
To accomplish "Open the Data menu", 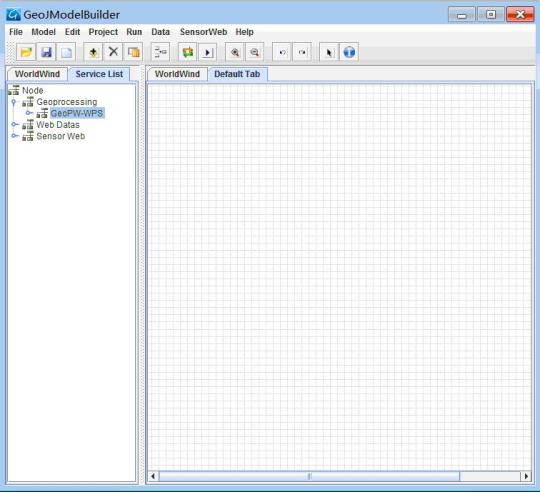I will pyautogui.click(x=160, y=32).
